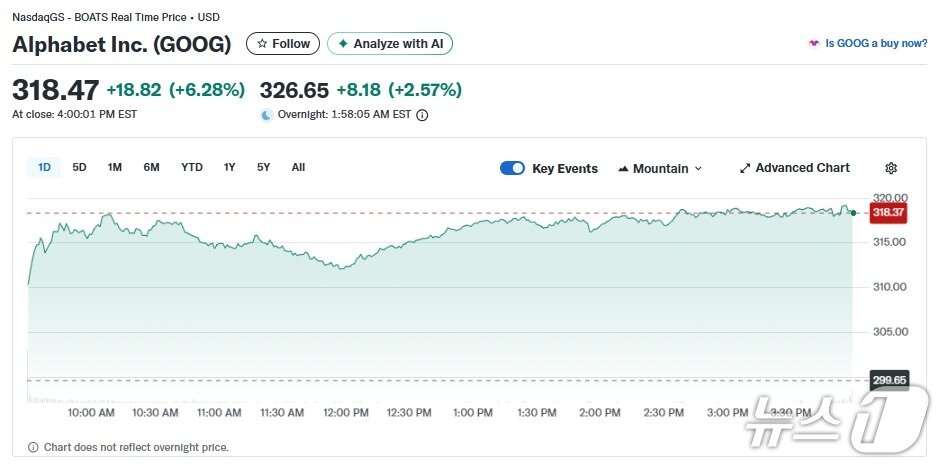Click the 299.65 previous close marker
Viewport: 943px width, 467px height.
pos(888,380)
